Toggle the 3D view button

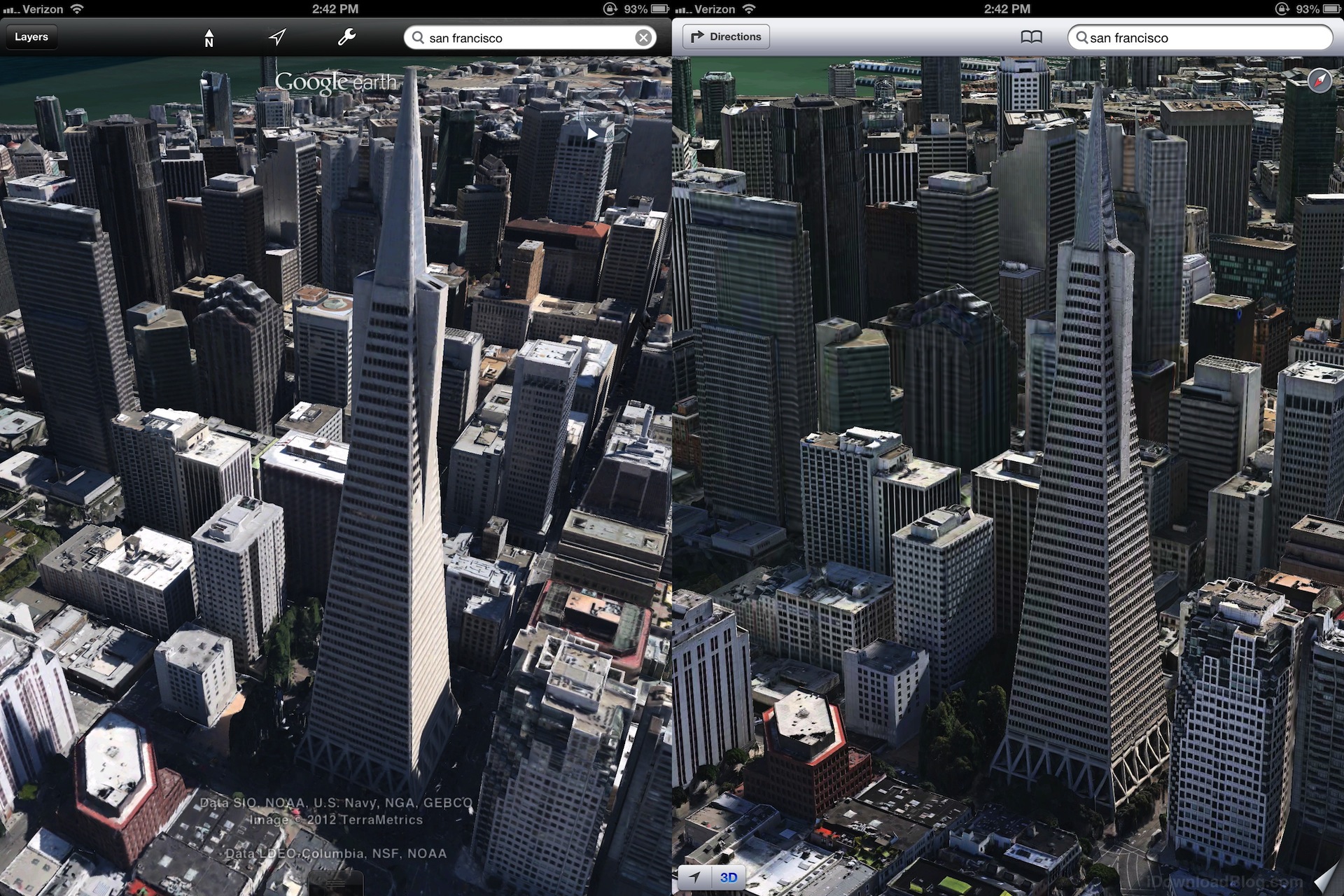pos(728,877)
